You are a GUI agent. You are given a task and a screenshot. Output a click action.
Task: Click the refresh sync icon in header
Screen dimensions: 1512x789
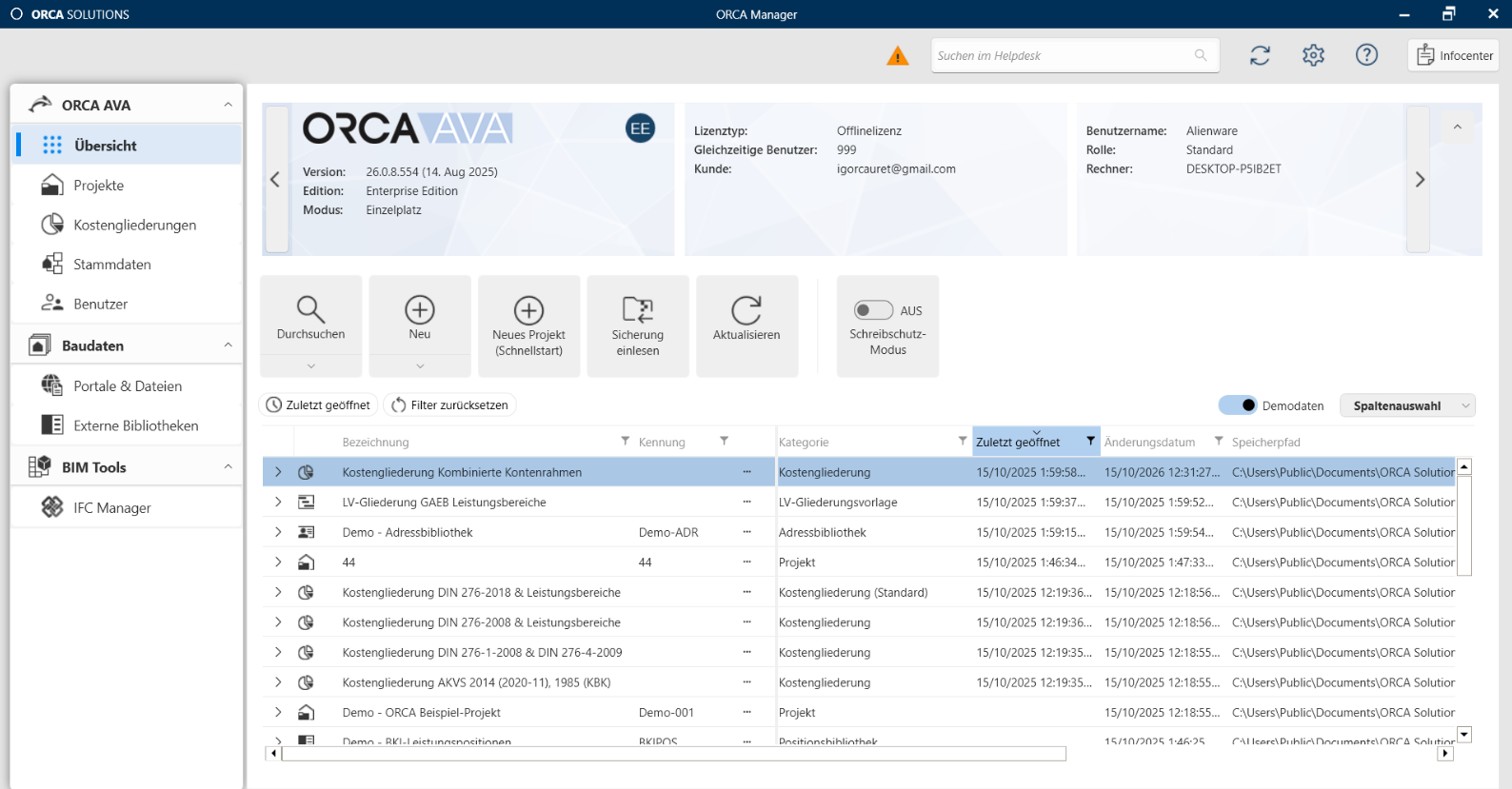1260,55
